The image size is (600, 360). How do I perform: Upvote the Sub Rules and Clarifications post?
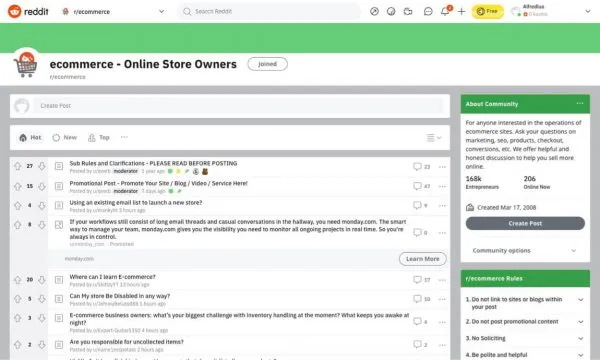tap(18, 166)
